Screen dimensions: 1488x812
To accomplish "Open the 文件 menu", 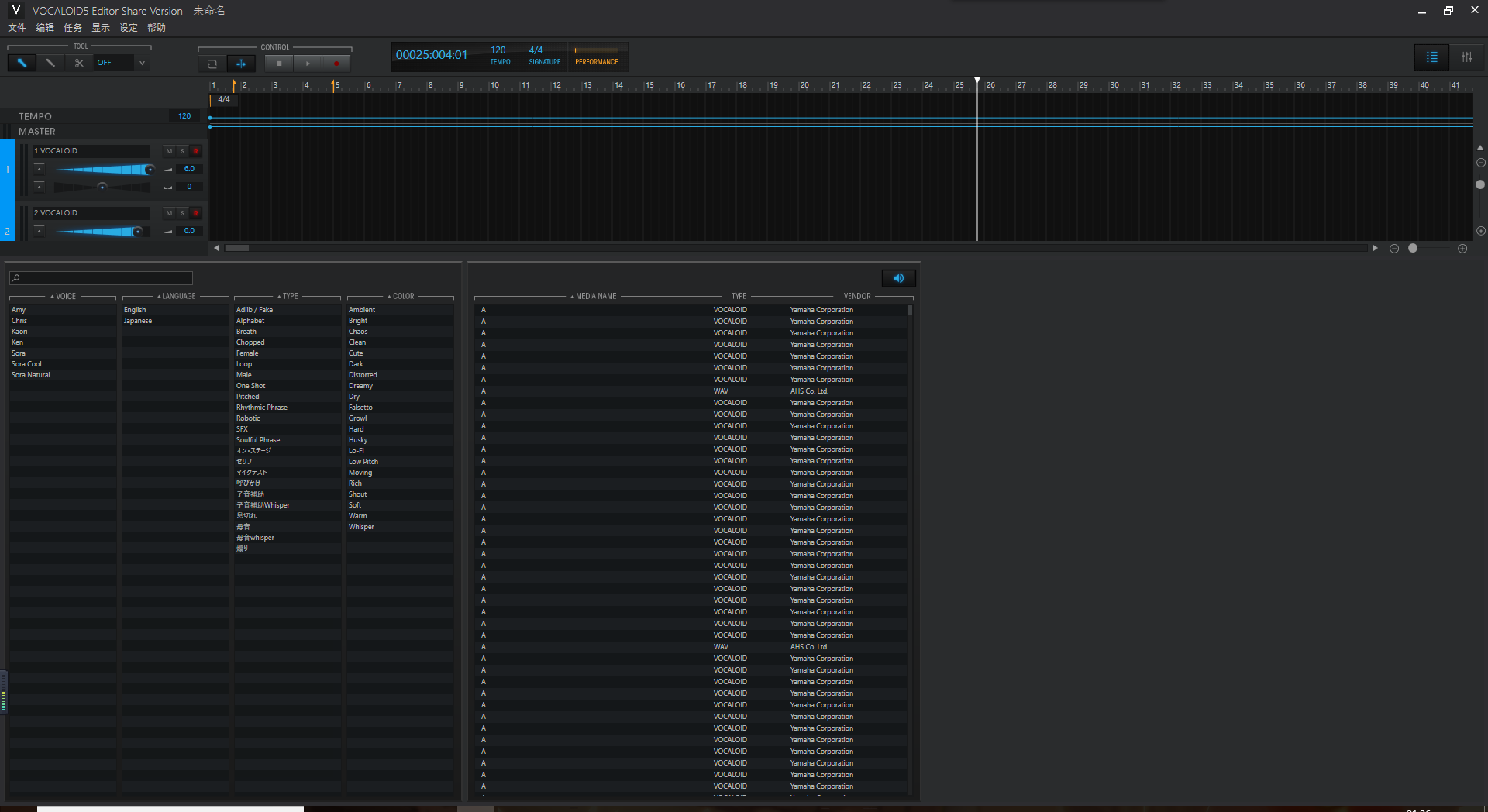I will (17, 27).
